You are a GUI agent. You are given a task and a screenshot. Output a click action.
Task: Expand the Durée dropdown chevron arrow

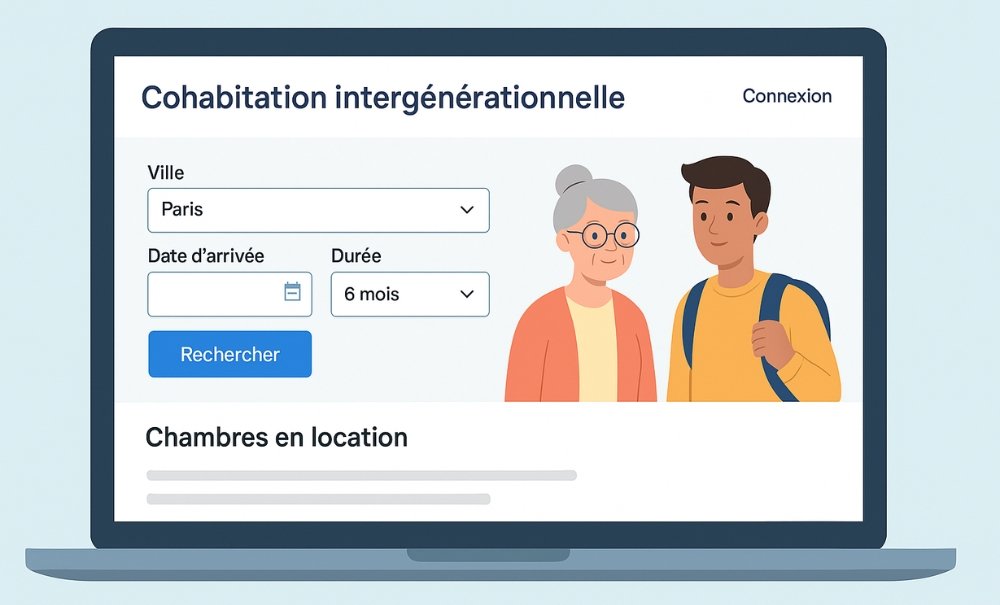click(x=466, y=294)
